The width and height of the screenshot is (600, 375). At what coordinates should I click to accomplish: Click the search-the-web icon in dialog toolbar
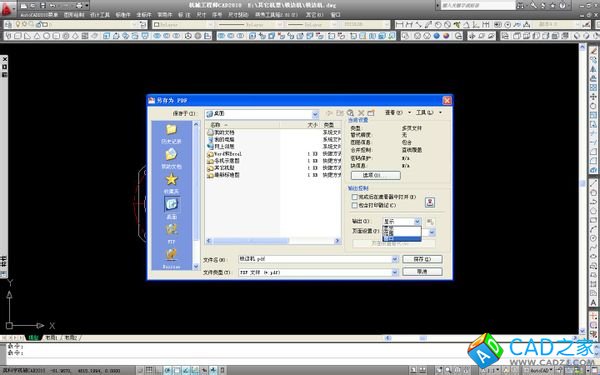350,113
